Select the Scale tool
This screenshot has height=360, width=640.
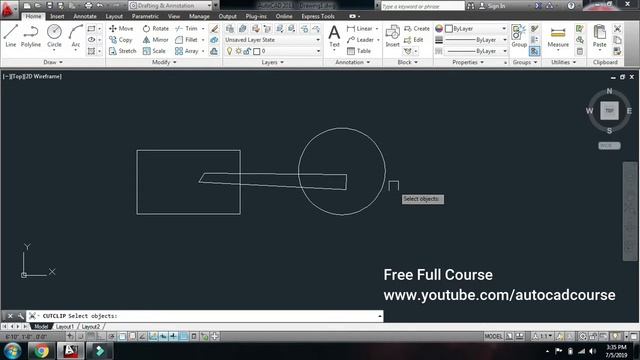(x=154, y=51)
